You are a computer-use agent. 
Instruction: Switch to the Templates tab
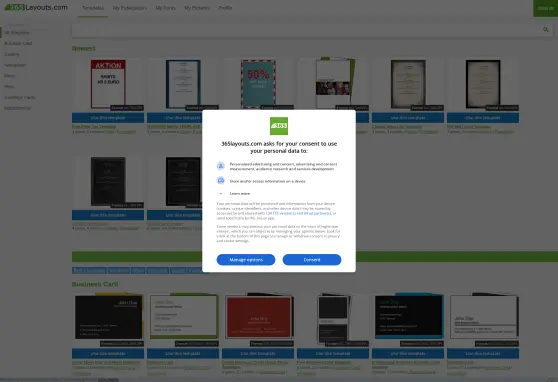(x=93, y=8)
